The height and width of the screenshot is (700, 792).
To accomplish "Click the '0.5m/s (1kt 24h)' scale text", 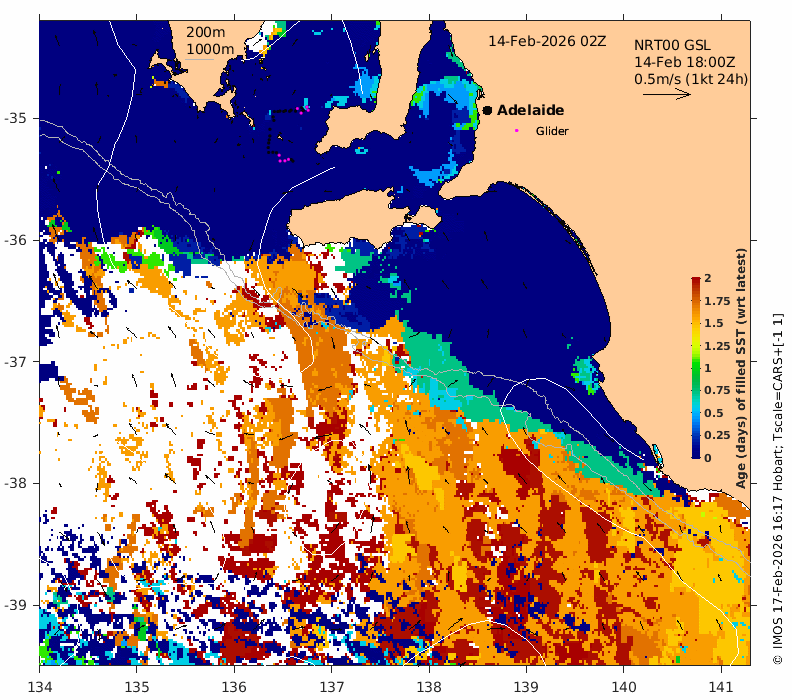I will [x=691, y=79].
